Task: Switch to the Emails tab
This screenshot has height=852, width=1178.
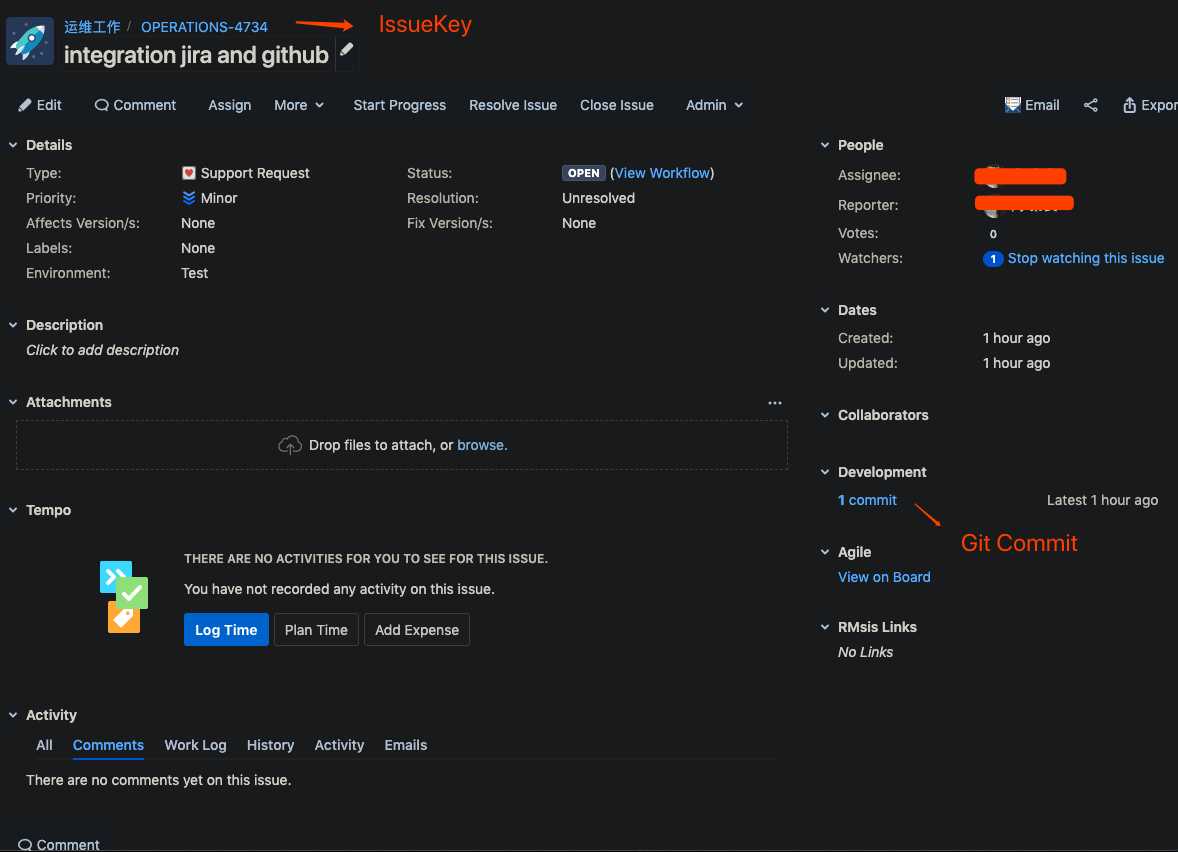Action: (x=406, y=745)
